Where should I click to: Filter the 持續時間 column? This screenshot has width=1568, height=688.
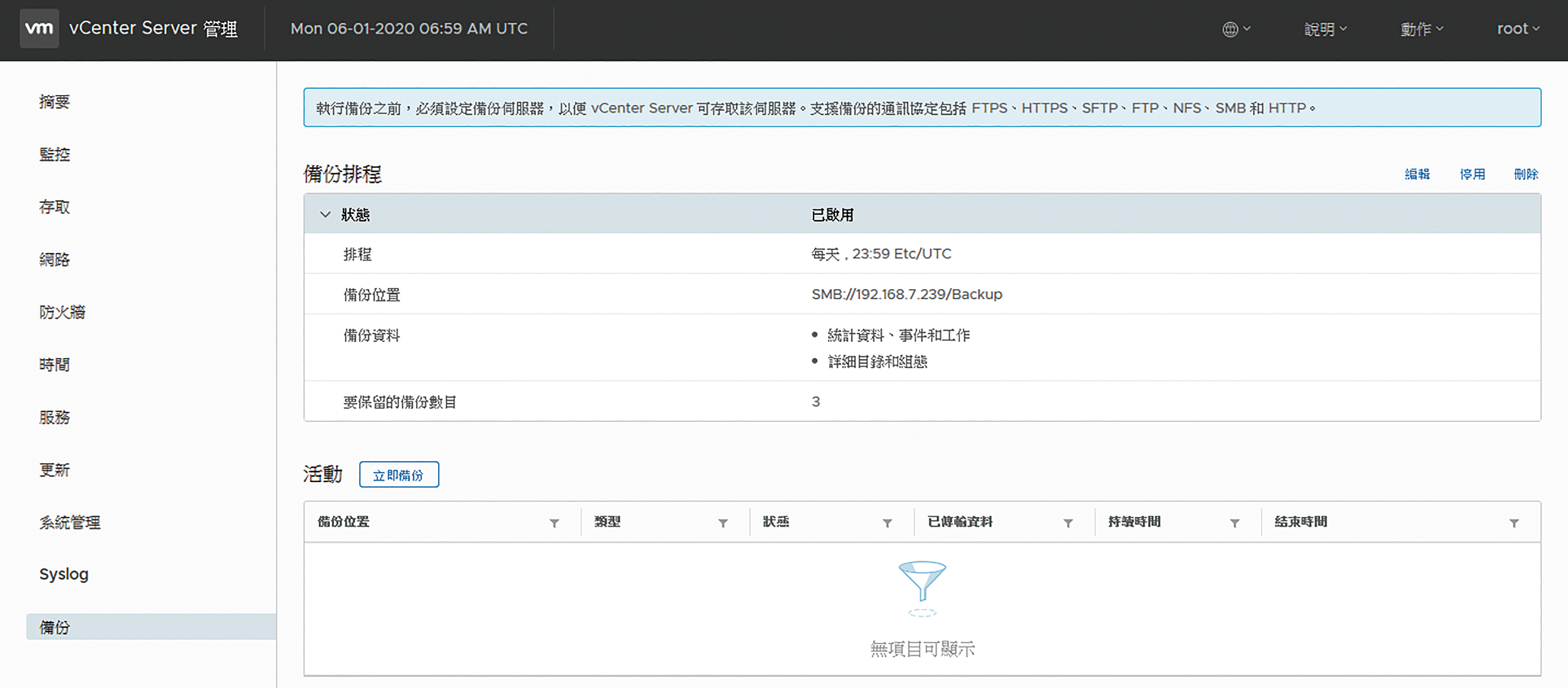tap(1235, 523)
